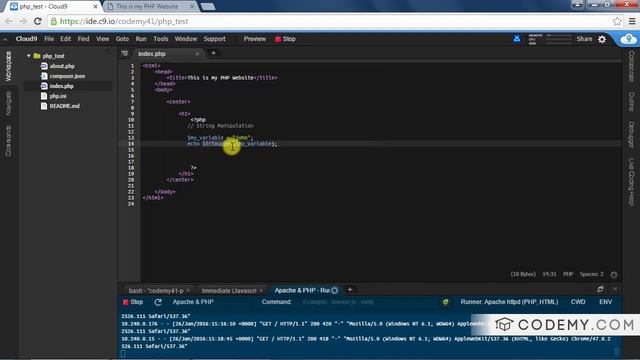This screenshot has height=360, width=640.
Task: Add a new editor tab
Action: point(213,53)
